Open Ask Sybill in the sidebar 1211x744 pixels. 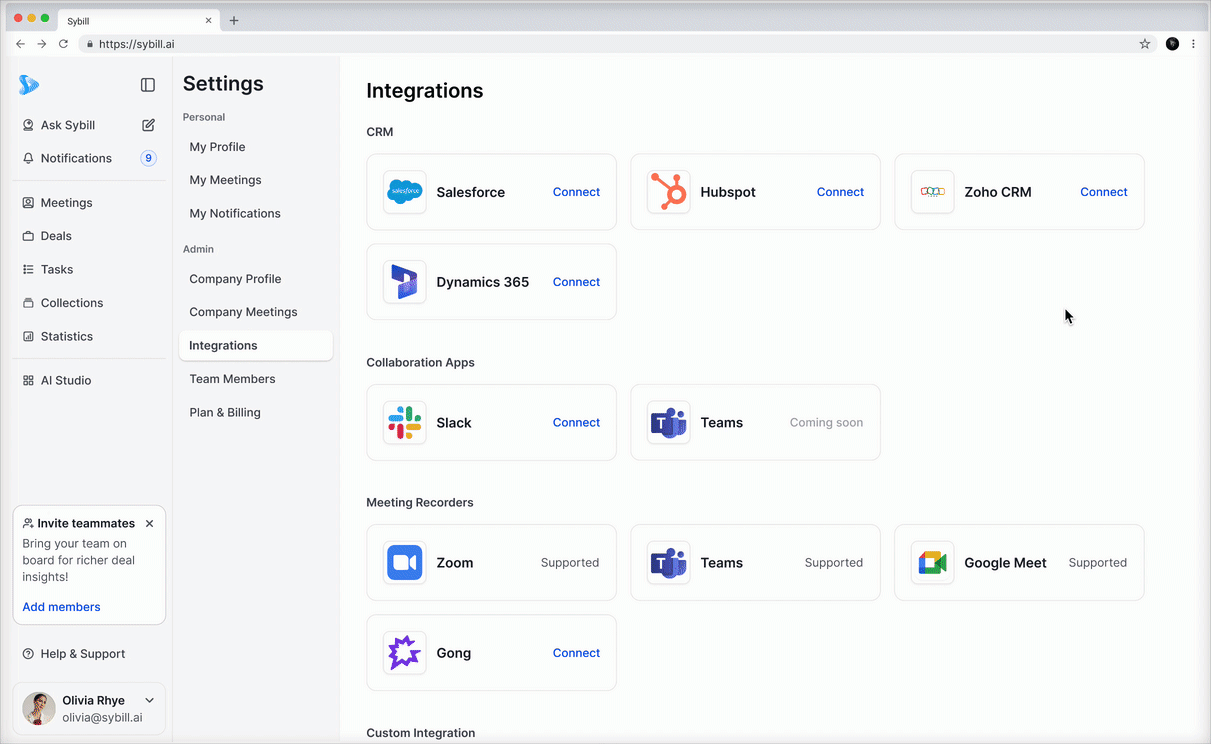(x=68, y=125)
